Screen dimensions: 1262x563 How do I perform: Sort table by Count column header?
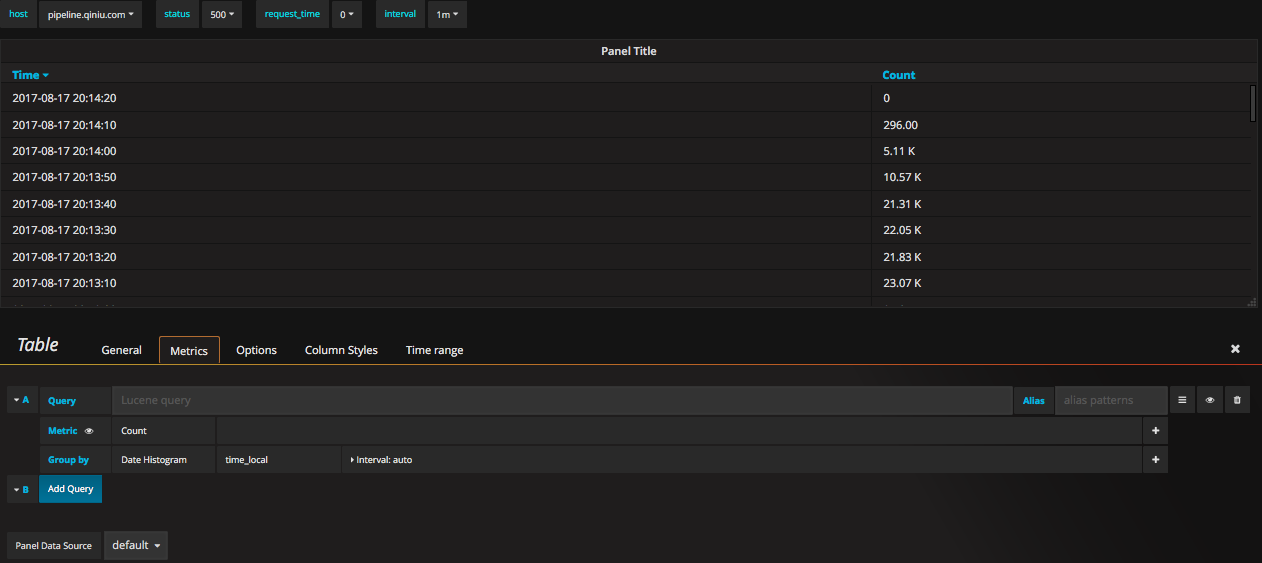(898, 75)
